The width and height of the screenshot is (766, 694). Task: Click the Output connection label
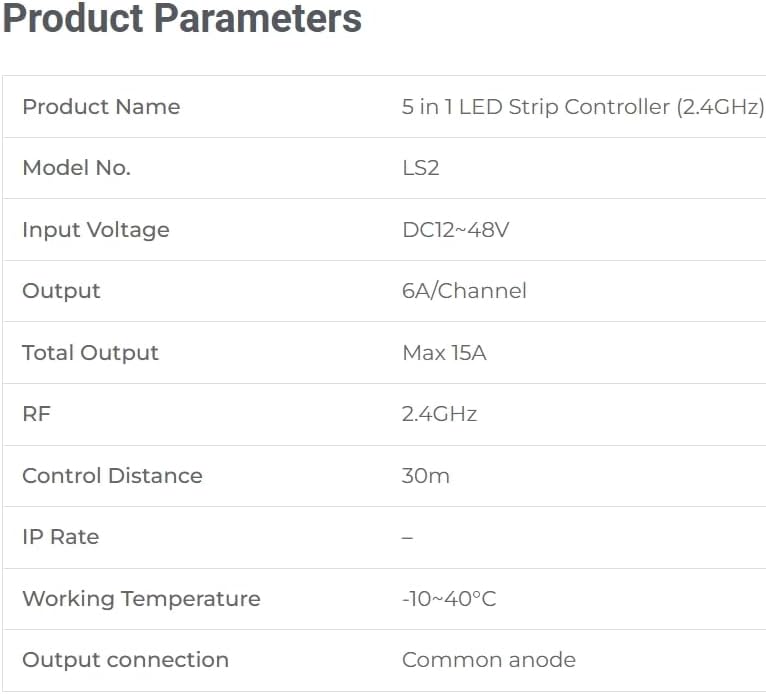click(x=125, y=660)
